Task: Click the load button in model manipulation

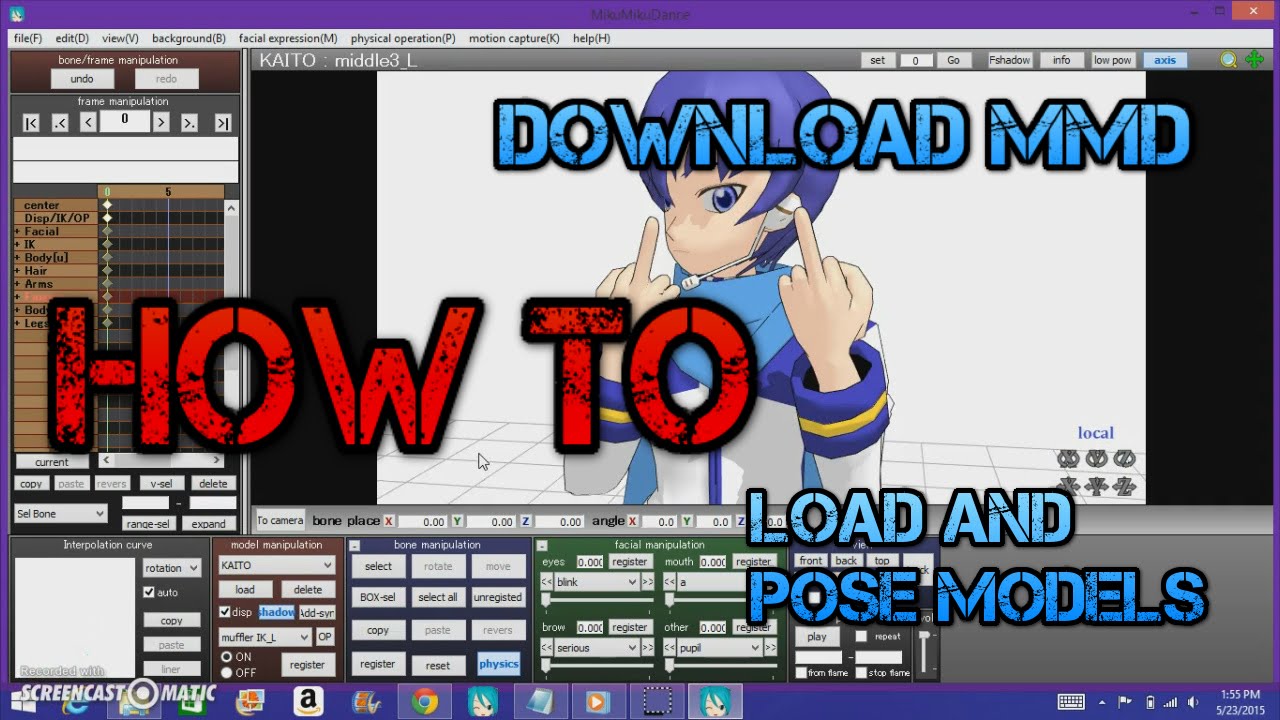Action: (245, 590)
